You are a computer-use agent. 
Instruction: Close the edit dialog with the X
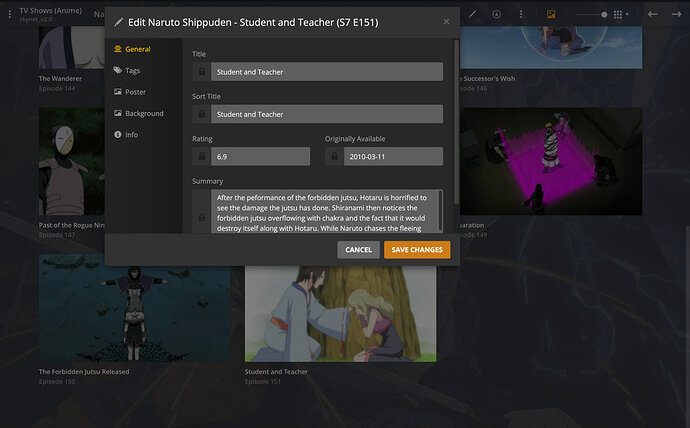click(447, 22)
